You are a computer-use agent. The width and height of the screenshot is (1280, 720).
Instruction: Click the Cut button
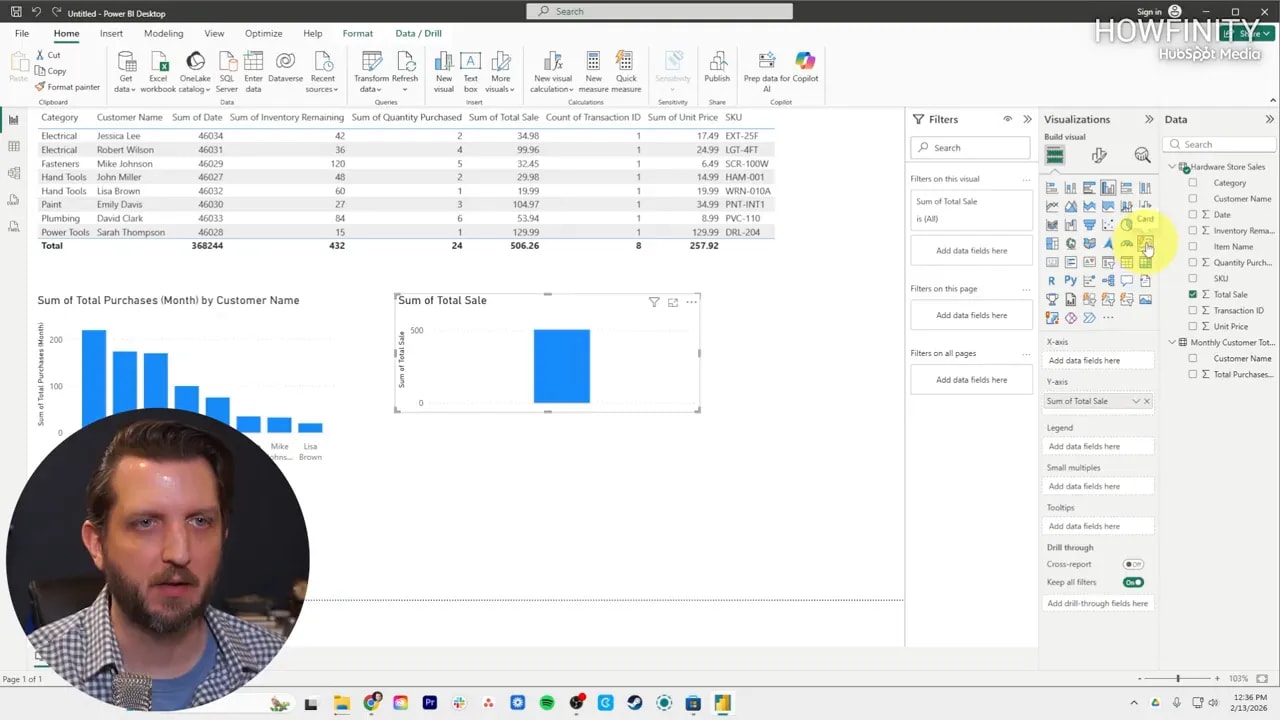(x=48, y=55)
